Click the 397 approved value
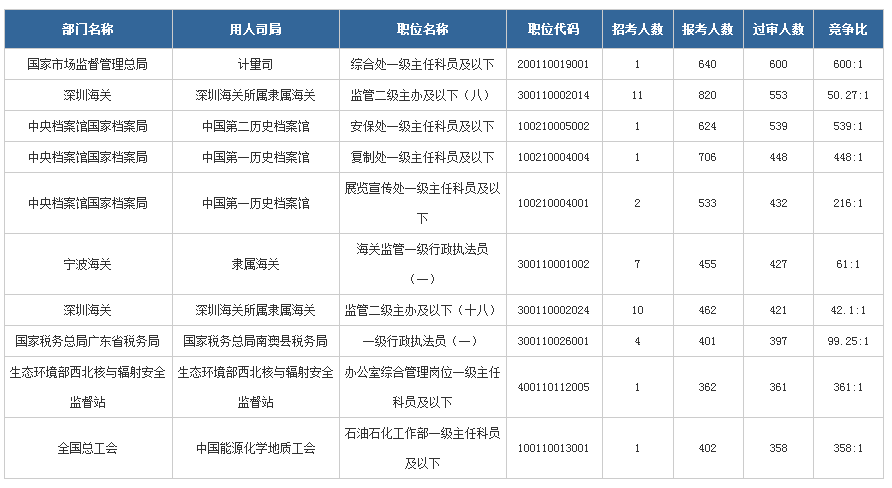The width and height of the screenshot is (892, 488). 778,341
